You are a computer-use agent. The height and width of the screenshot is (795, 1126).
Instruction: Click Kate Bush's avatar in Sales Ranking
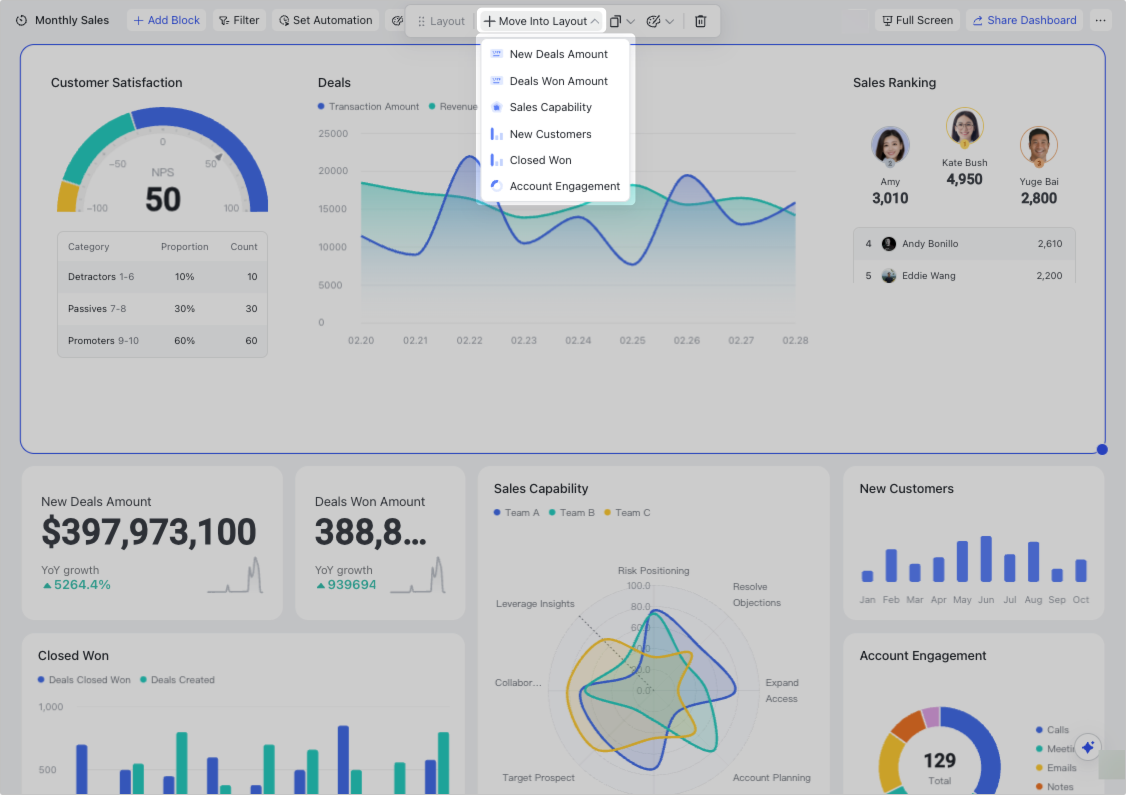[x=964, y=127]
